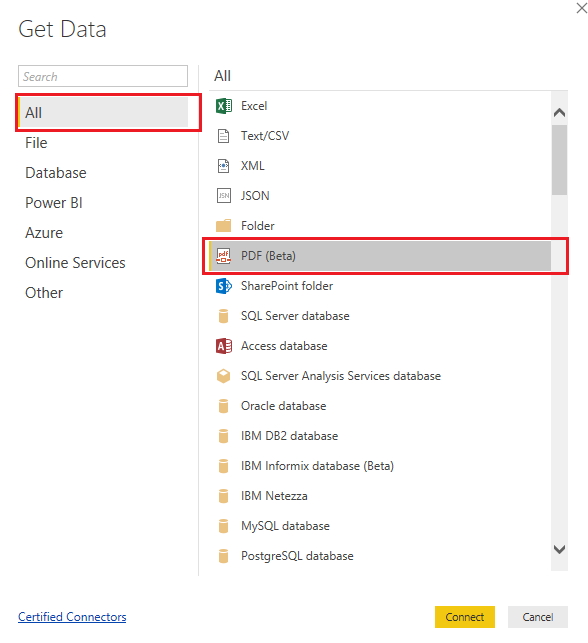Click the Folder connector icon

223,226
